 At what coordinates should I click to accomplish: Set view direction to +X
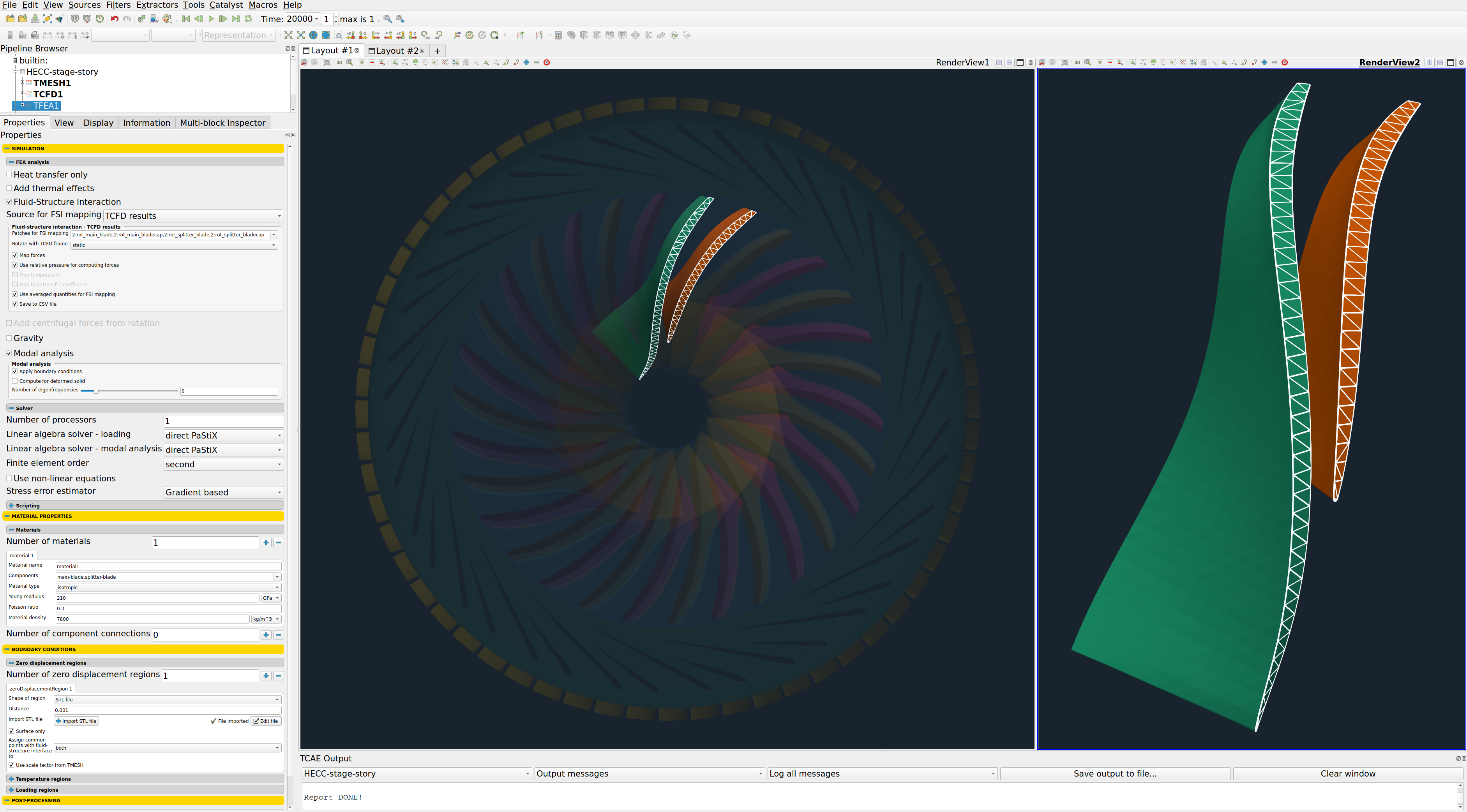pyautogui.click(x=350, y=35)
